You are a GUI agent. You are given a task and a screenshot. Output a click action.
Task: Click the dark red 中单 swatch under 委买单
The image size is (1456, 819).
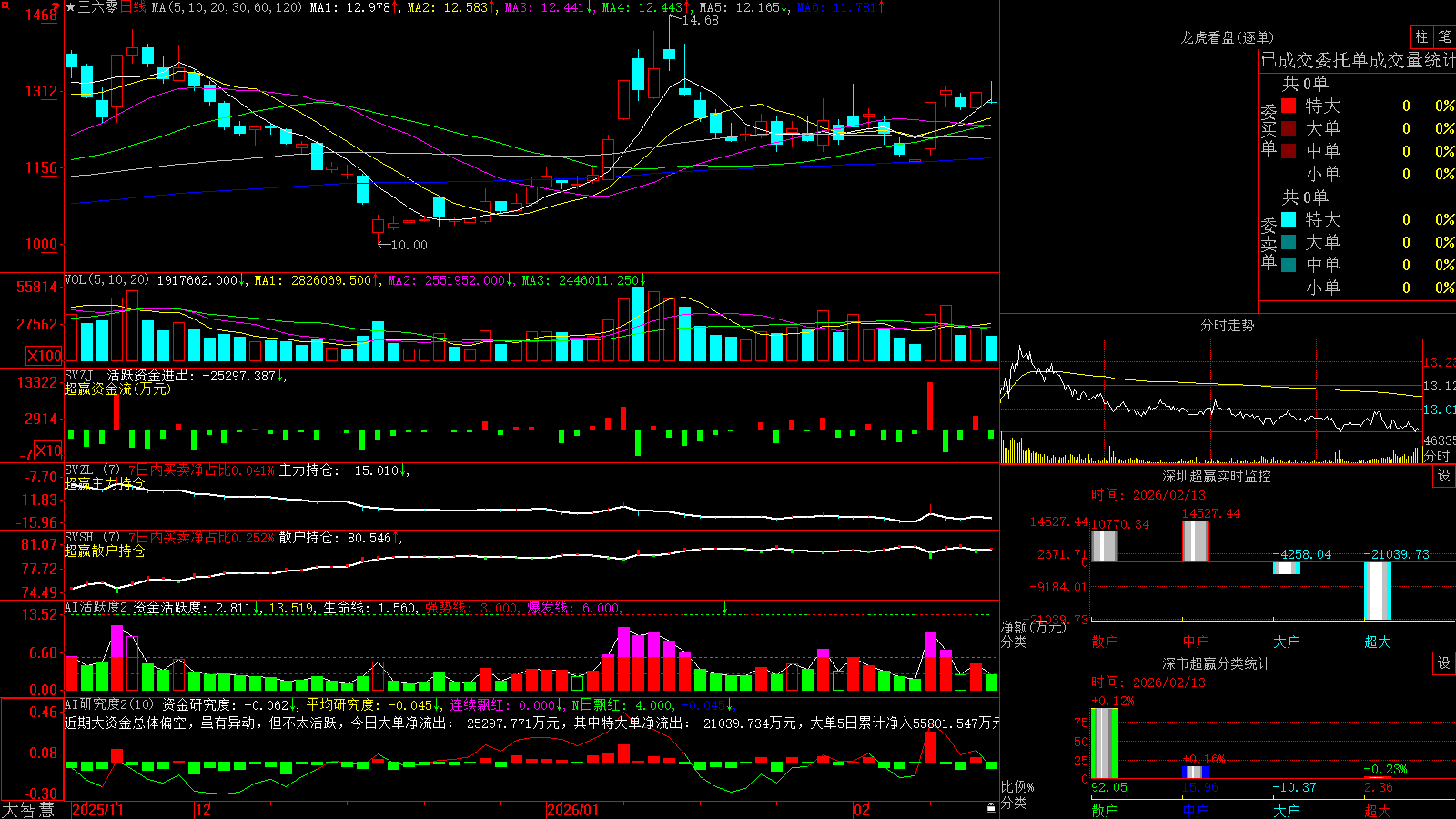[x=1289, y=151]
